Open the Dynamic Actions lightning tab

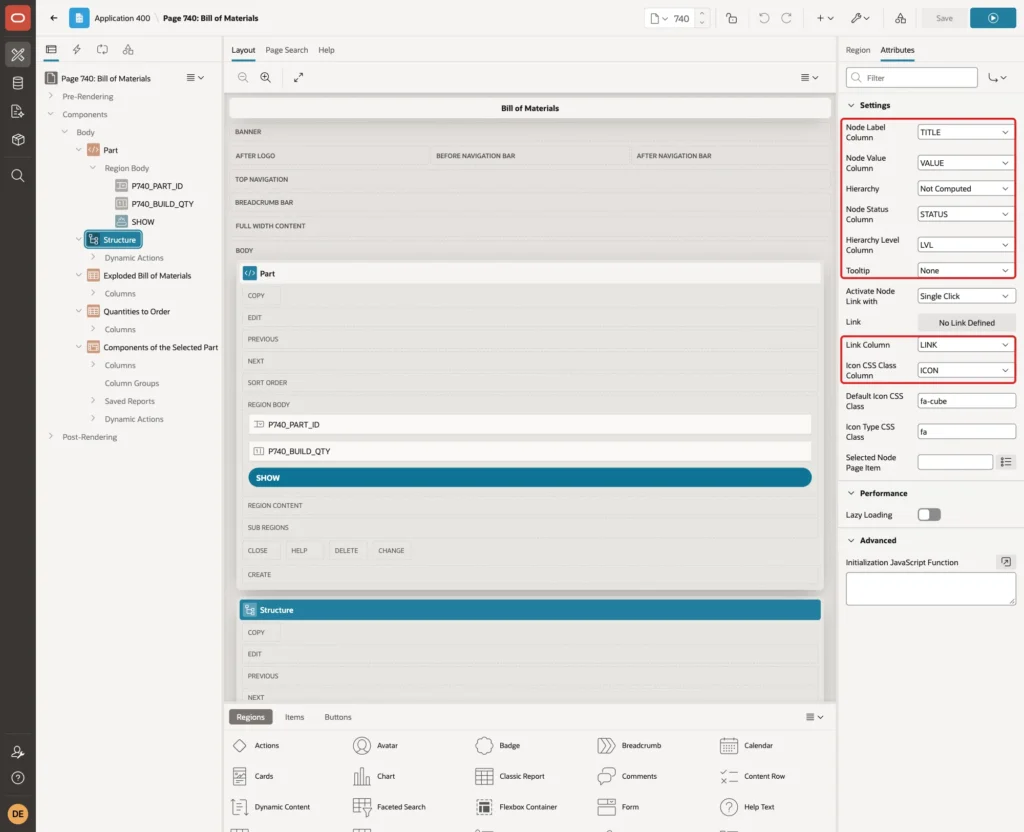[76, 50]
